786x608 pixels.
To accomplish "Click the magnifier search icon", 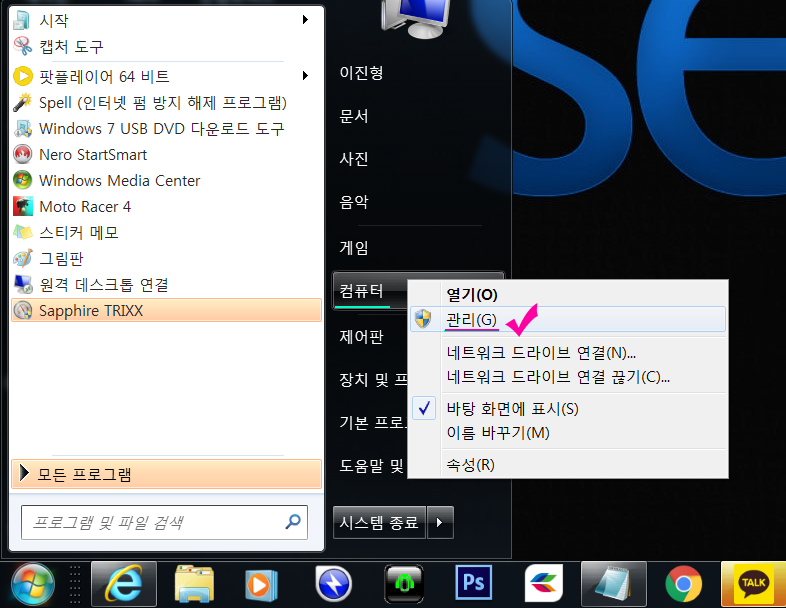I will pos(293,522).
